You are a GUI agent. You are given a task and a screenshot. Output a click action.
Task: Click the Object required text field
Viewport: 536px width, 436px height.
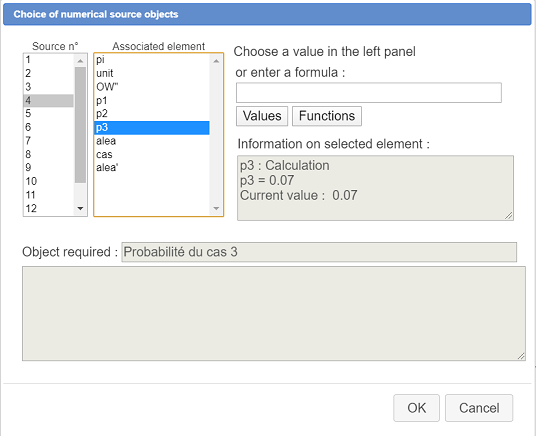[319, 252]
